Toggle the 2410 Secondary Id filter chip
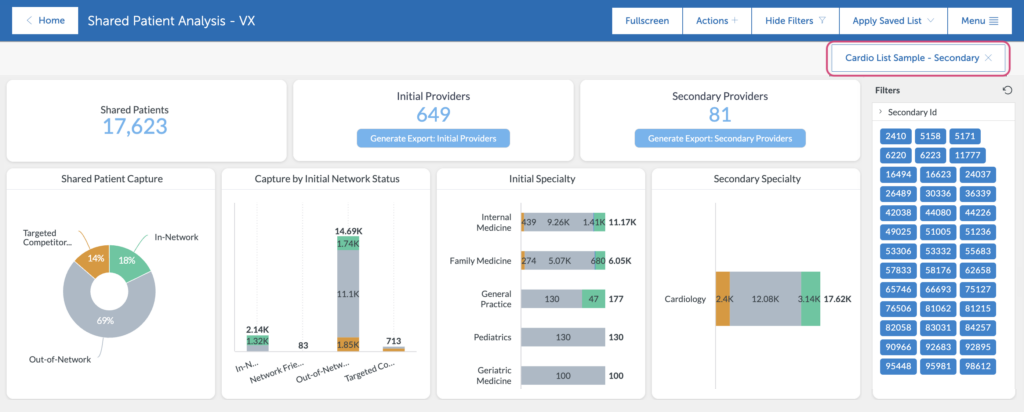This screenshot has width=1024, height=412. 896,136
